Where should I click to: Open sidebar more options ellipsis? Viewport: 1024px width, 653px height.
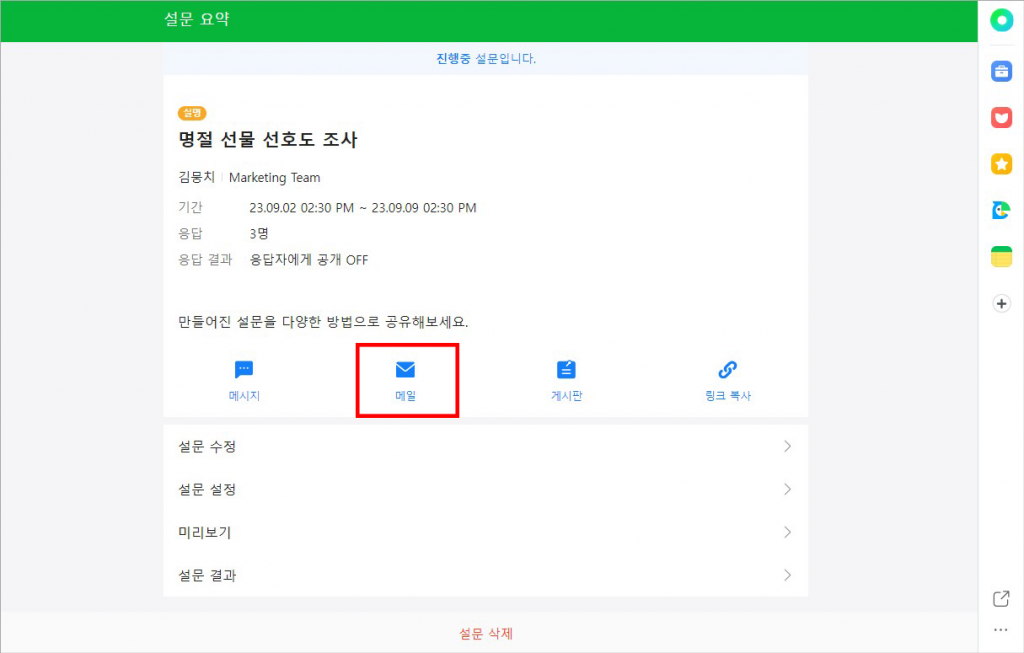[1000, 630]
